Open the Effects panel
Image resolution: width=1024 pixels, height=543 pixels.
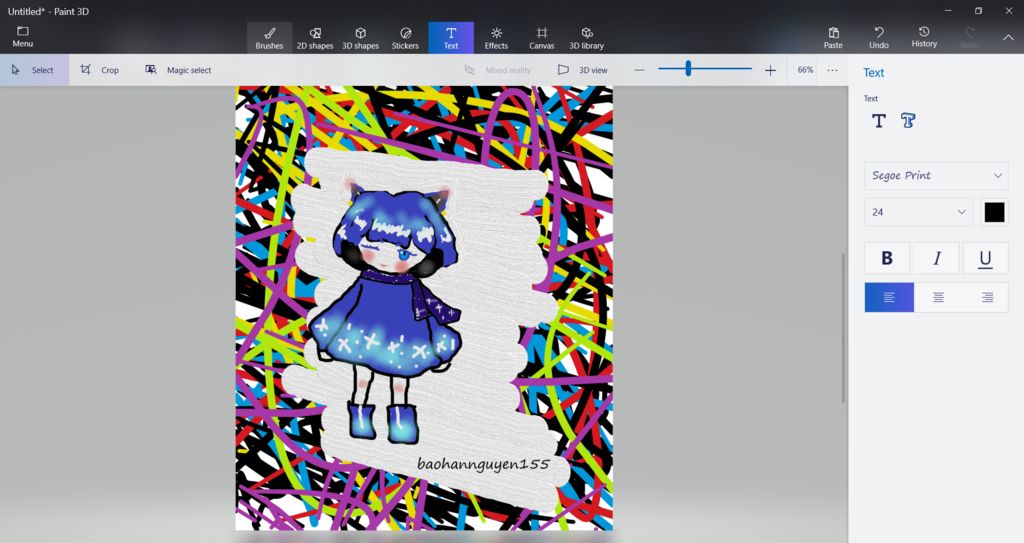[x=496, y=38]
